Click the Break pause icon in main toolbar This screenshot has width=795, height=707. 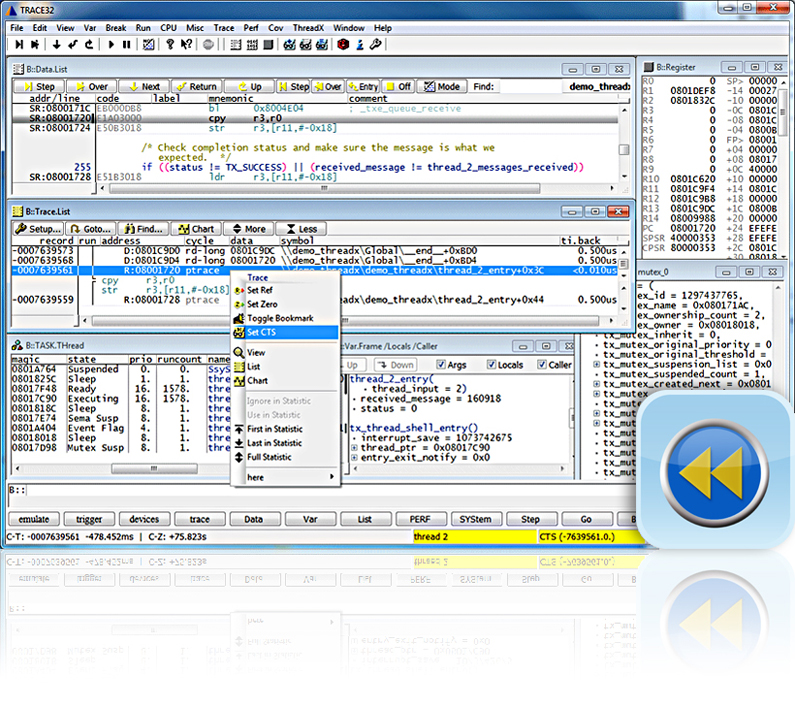tap(127, 45)
